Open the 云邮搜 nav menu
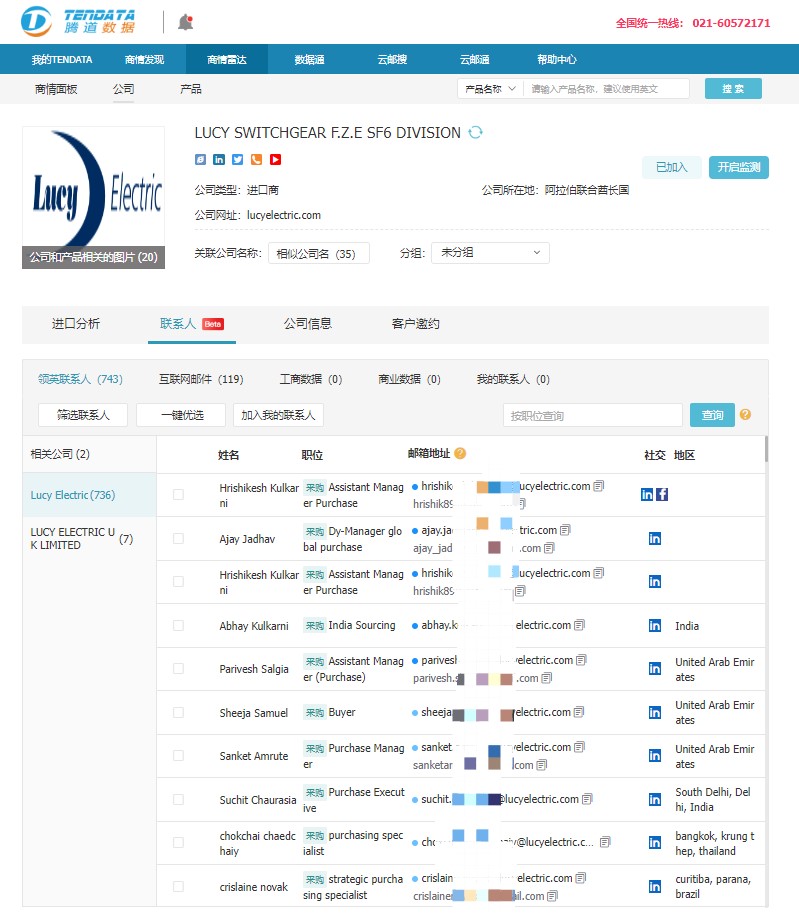The image size is (799, 923). click(x=392, y=59)
